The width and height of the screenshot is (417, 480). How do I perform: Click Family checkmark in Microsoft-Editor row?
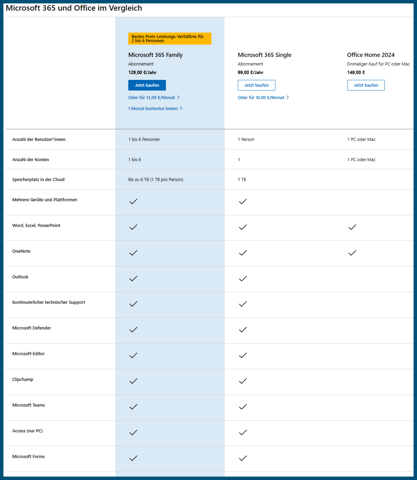(133, 355)
